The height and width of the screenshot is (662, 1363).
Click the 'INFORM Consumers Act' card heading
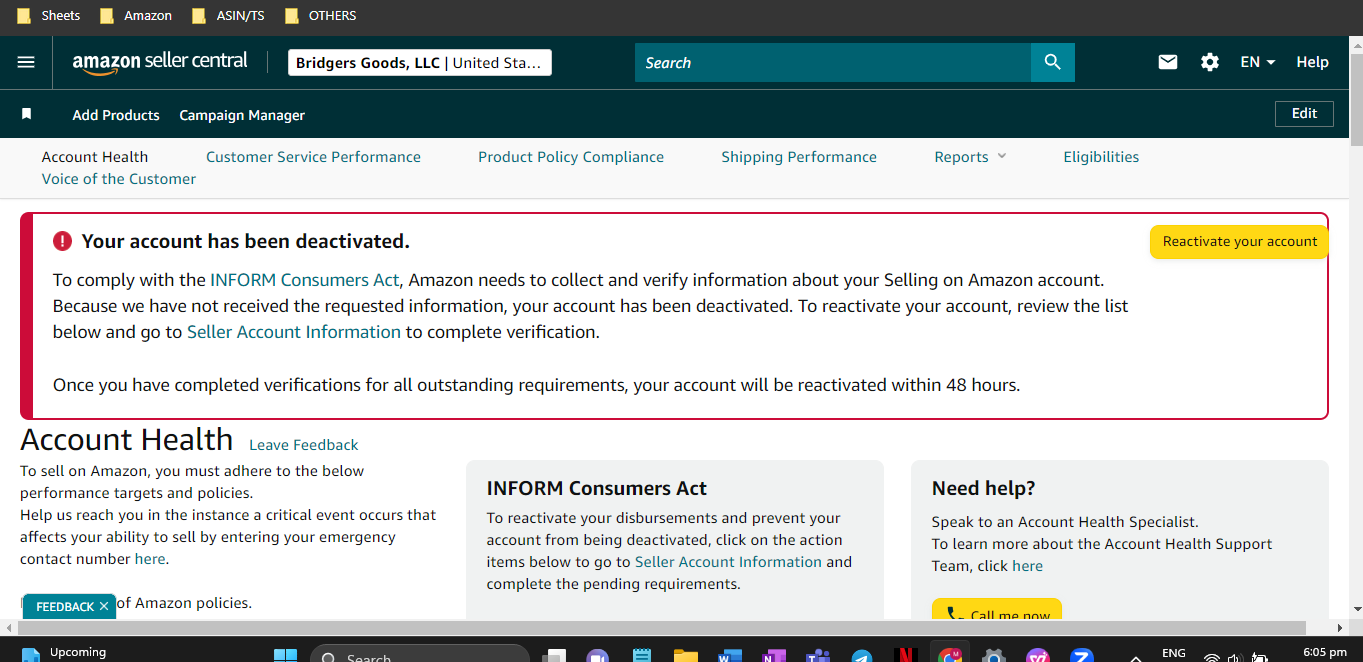(x=597, y=488)
